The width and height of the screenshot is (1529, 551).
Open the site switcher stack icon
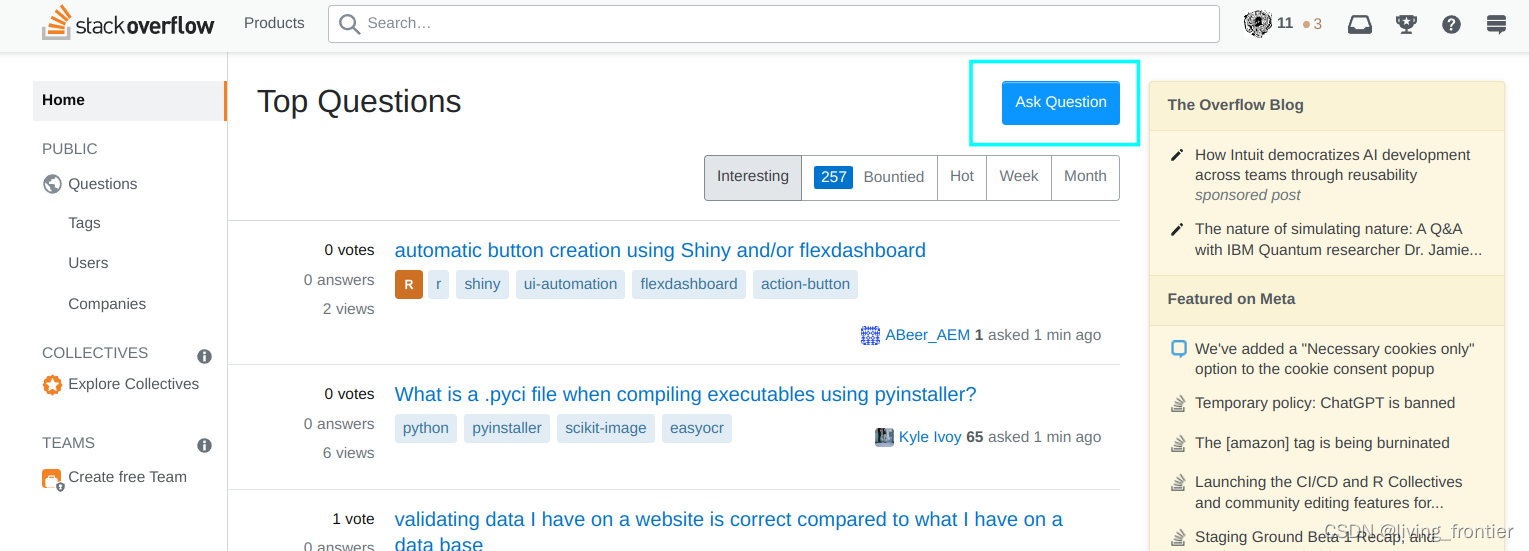tap(1496, 24)
